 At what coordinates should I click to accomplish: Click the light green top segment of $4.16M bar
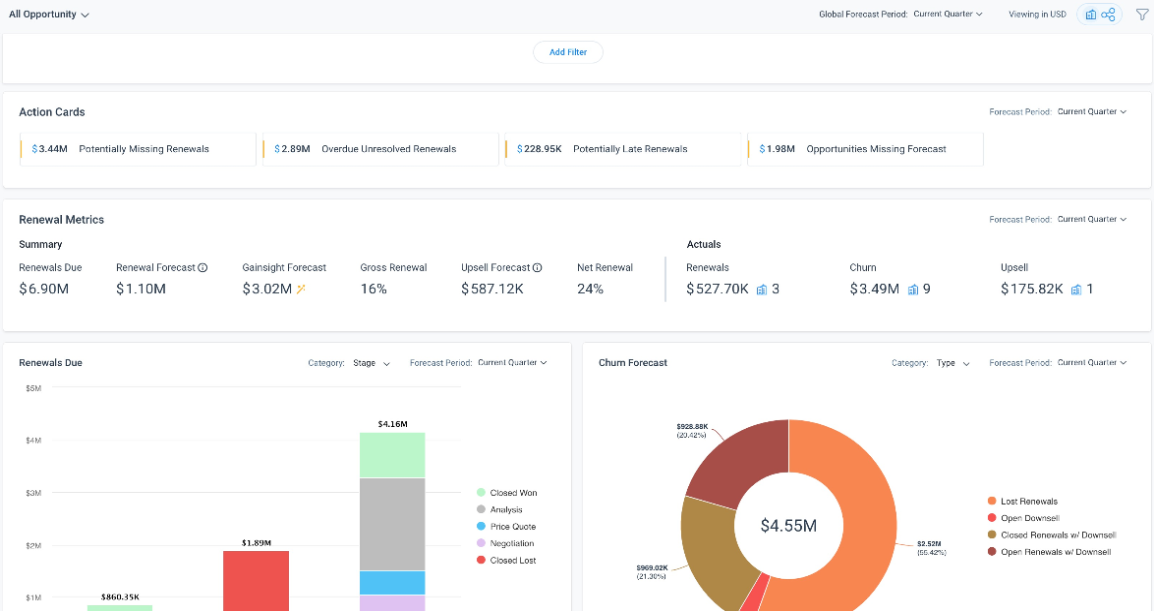point(392,455)
